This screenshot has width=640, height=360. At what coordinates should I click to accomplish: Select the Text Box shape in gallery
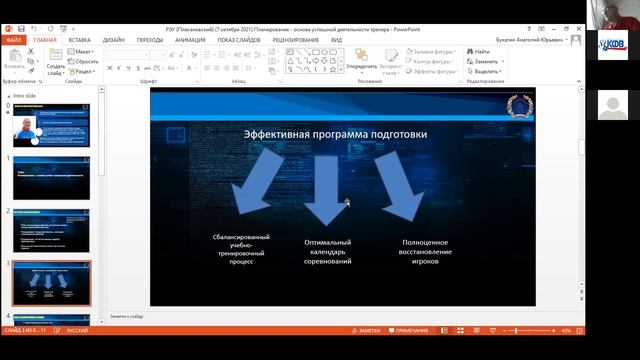pyautogui.click(x=290, y=52)
